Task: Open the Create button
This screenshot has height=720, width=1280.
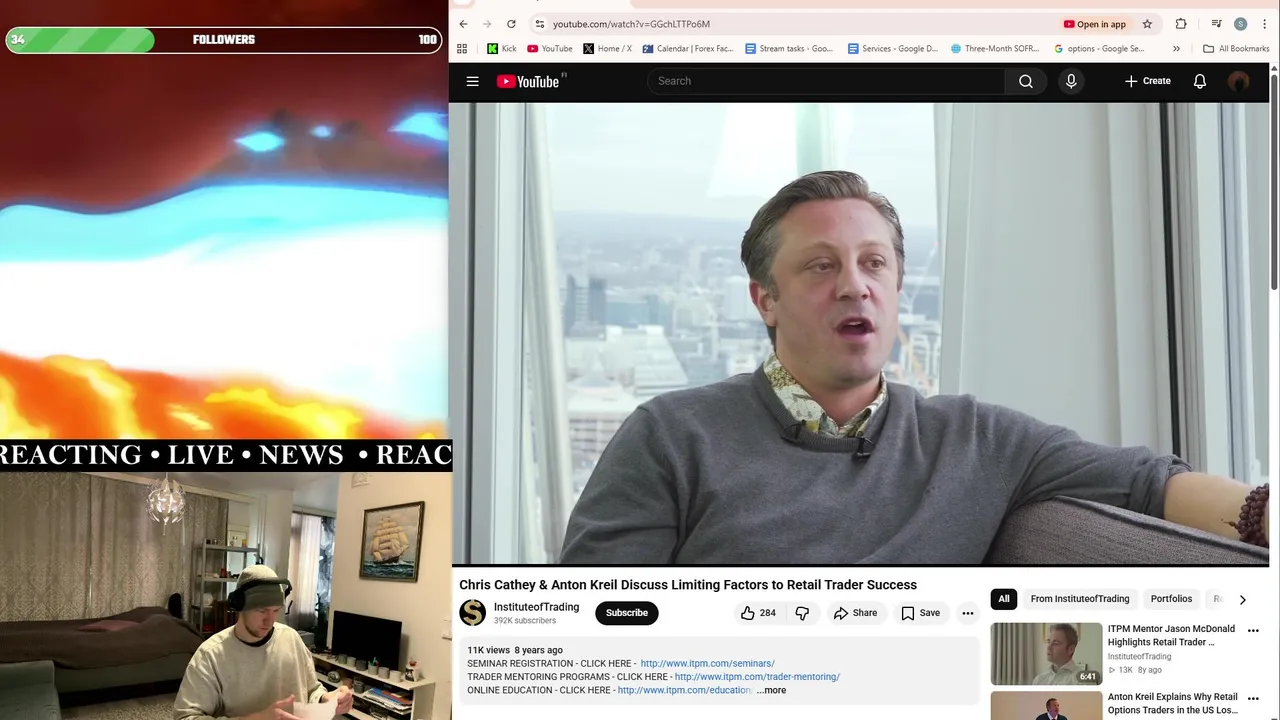Action: [x=1148, y=81]
